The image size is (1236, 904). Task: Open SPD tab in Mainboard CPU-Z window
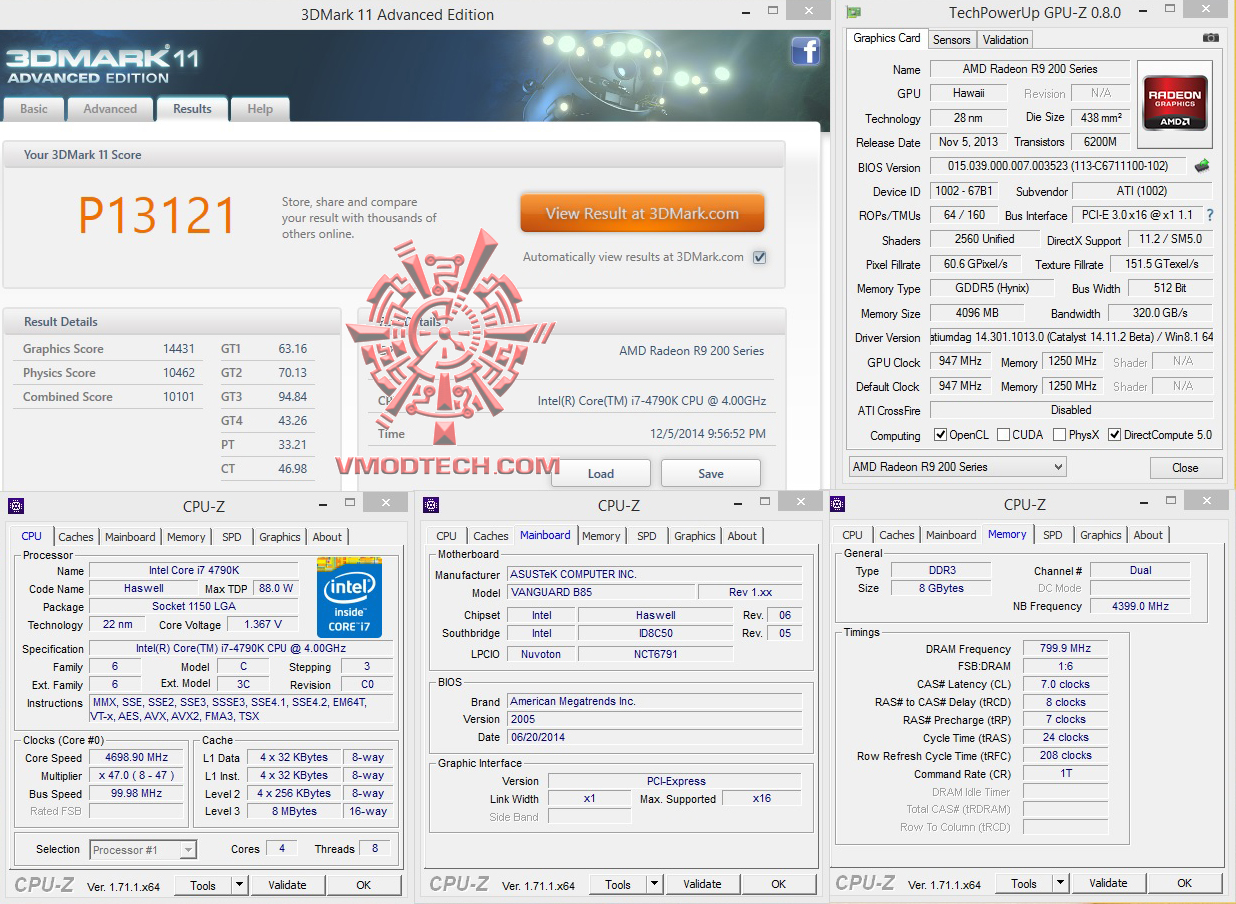tap(647, 536)
